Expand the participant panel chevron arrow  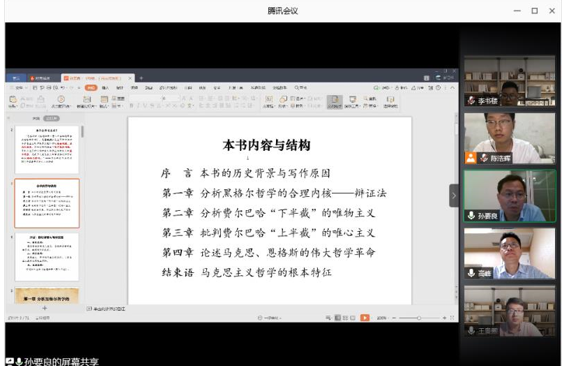click(454, 196)
